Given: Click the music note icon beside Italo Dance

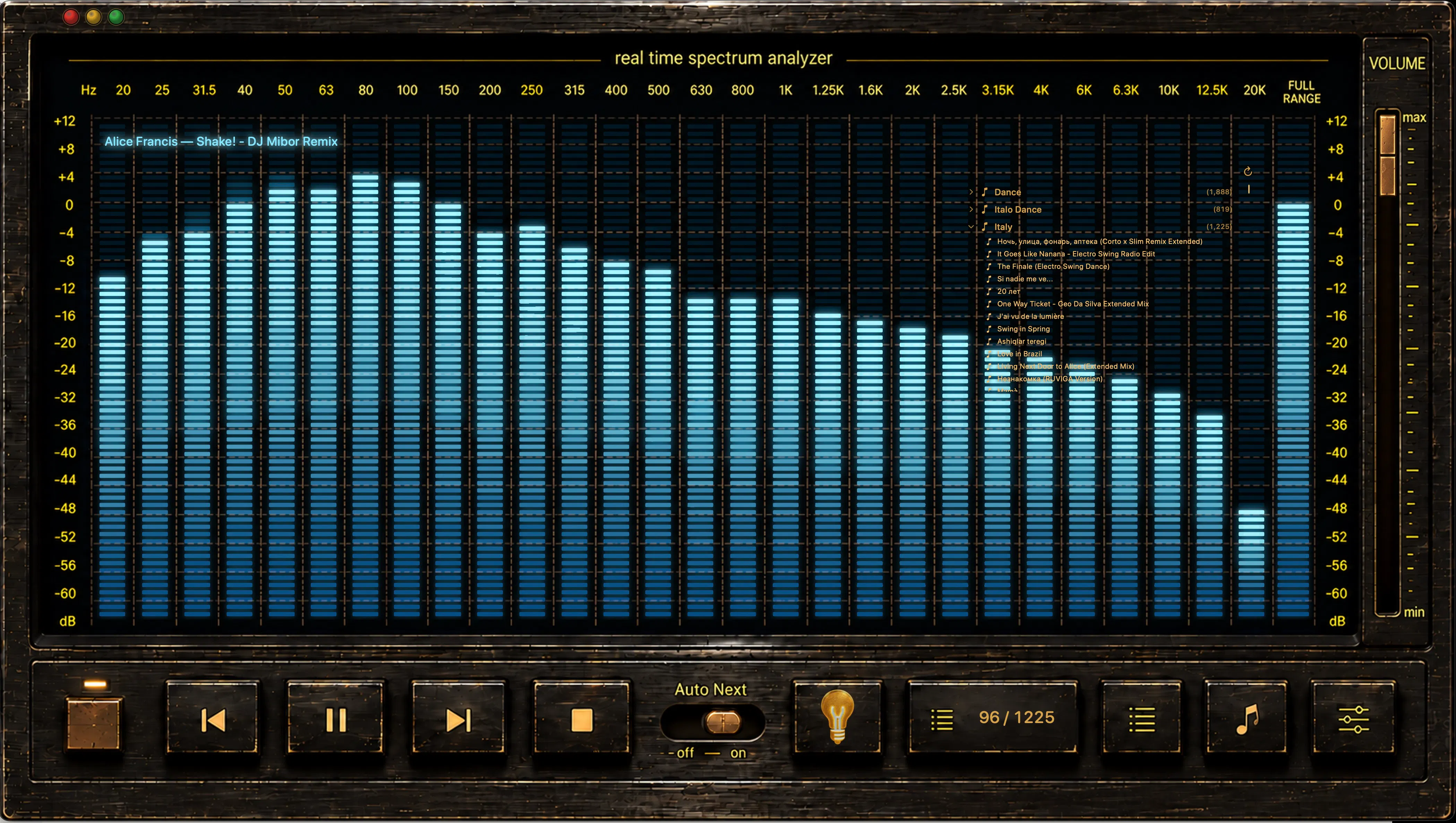Looking at the screenshot, I should (985, 209).
